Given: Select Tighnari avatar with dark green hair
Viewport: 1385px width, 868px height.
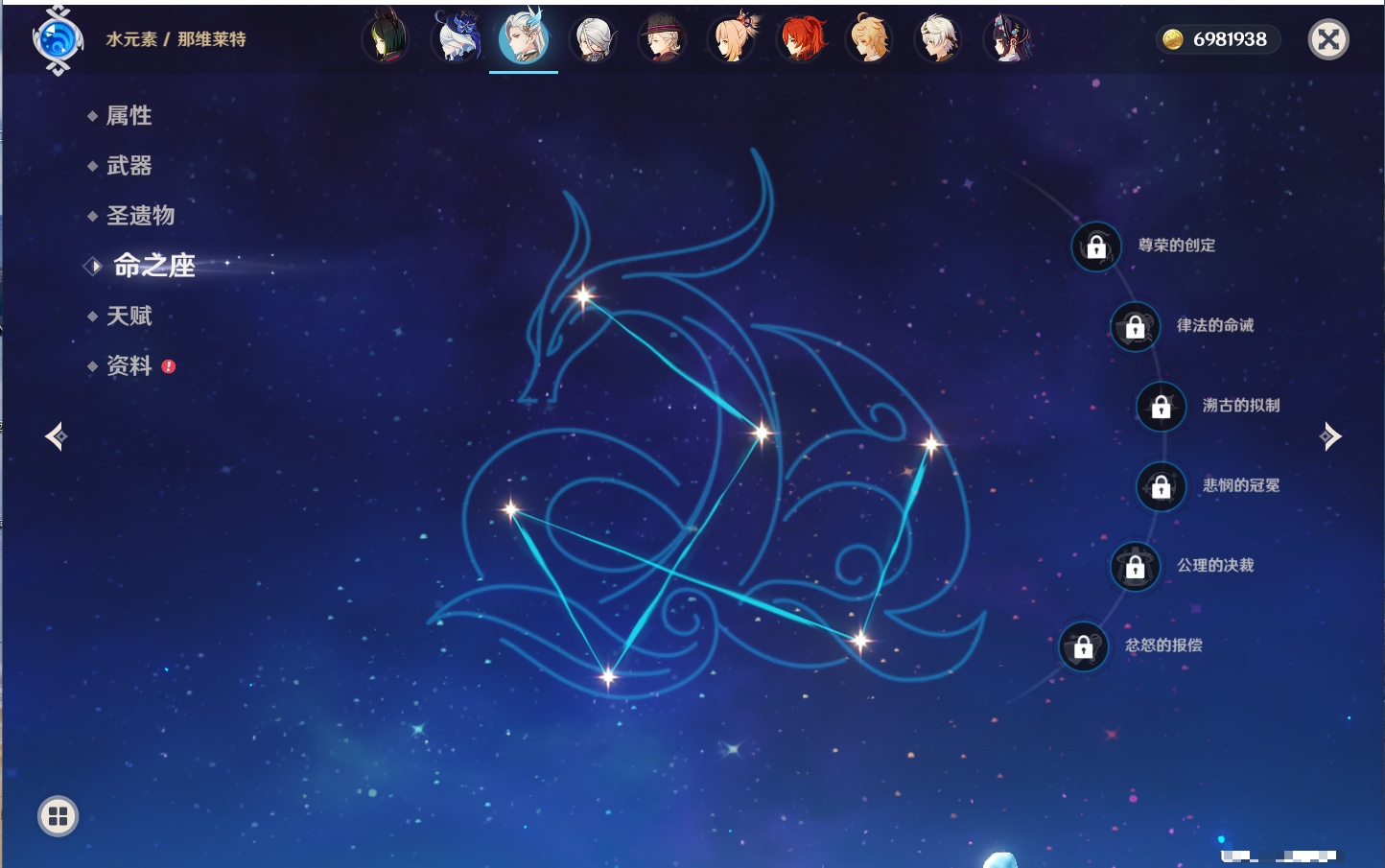Looking at the screenshot, I should point(387,39).
